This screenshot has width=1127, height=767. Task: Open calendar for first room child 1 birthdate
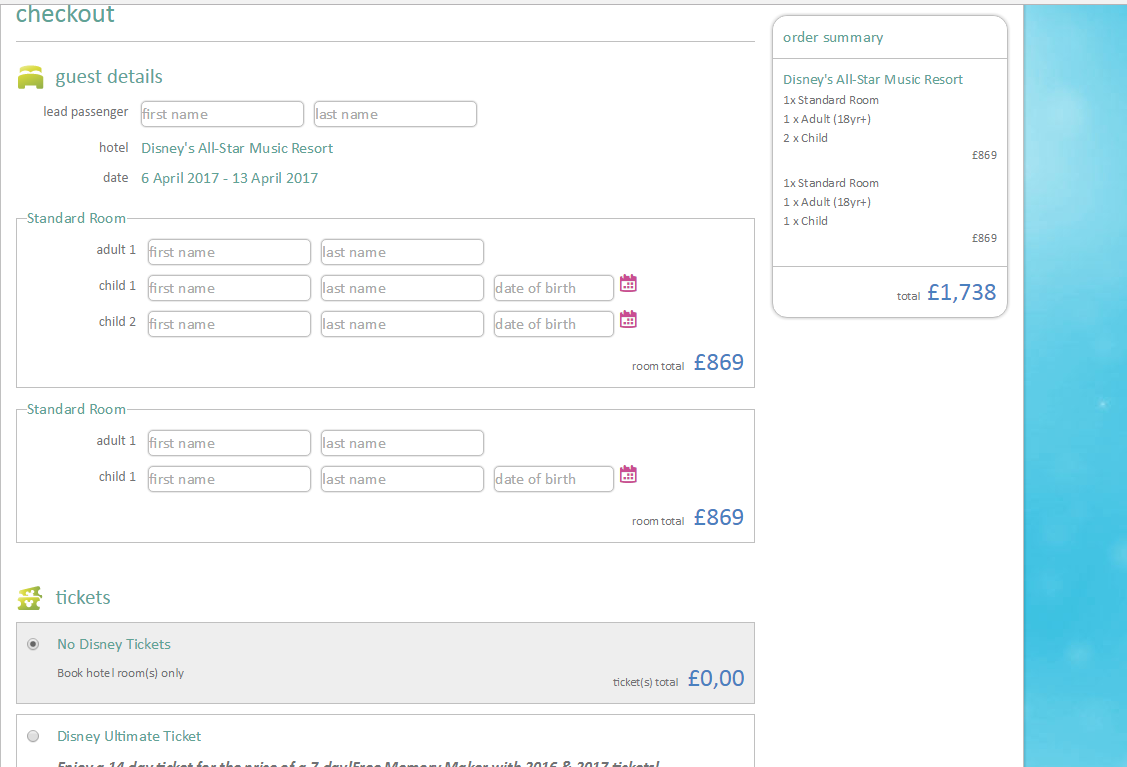628,284
